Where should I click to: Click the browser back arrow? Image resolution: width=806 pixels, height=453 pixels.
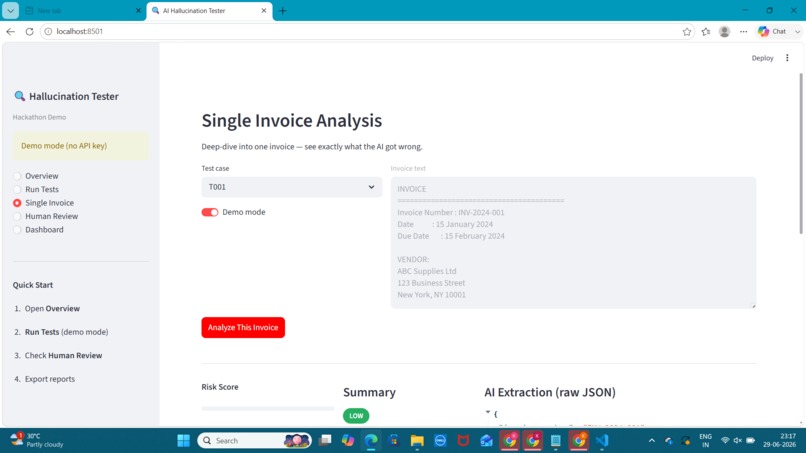pos(10,31)
